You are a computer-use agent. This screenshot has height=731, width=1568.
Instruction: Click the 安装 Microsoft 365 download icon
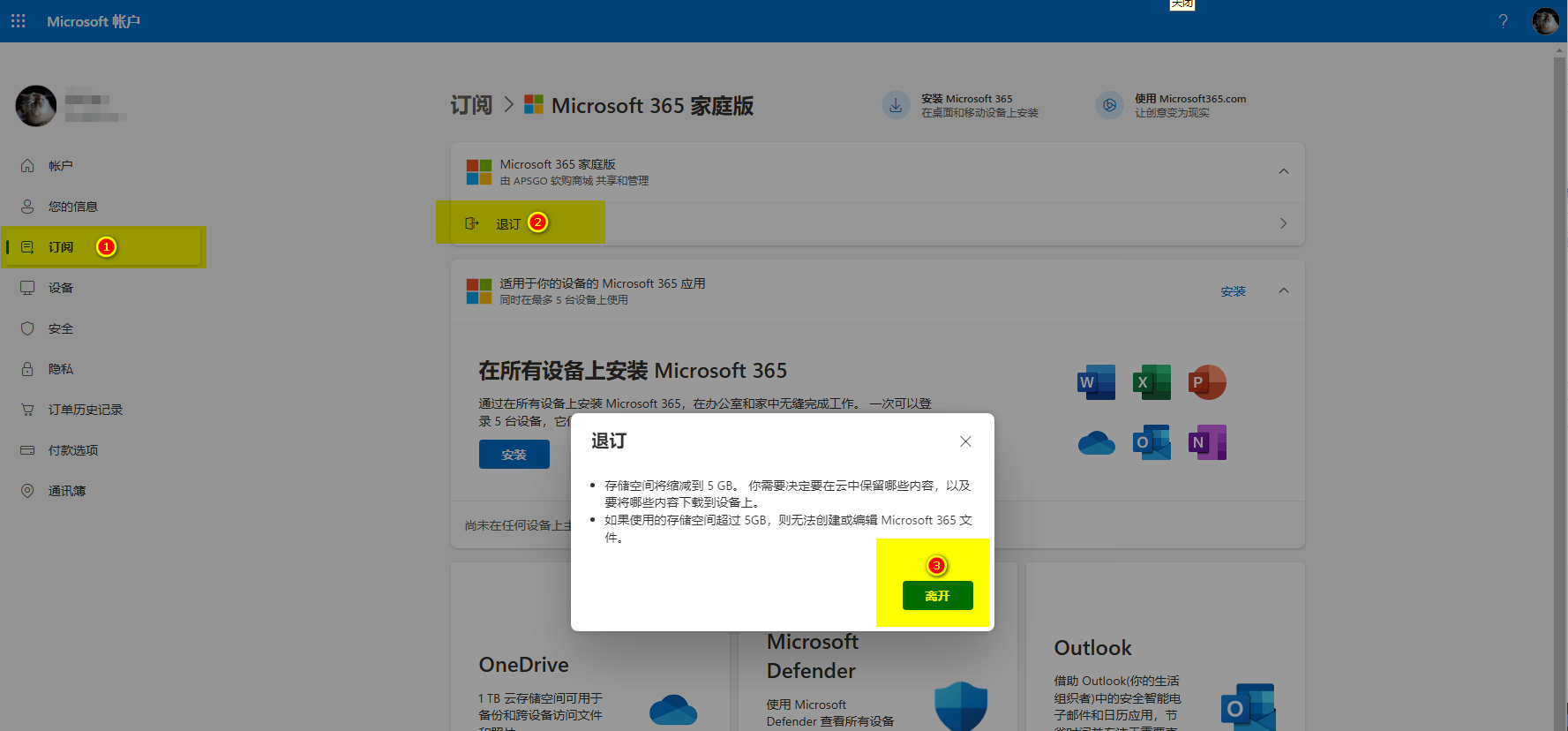click(x=896, y=105)
